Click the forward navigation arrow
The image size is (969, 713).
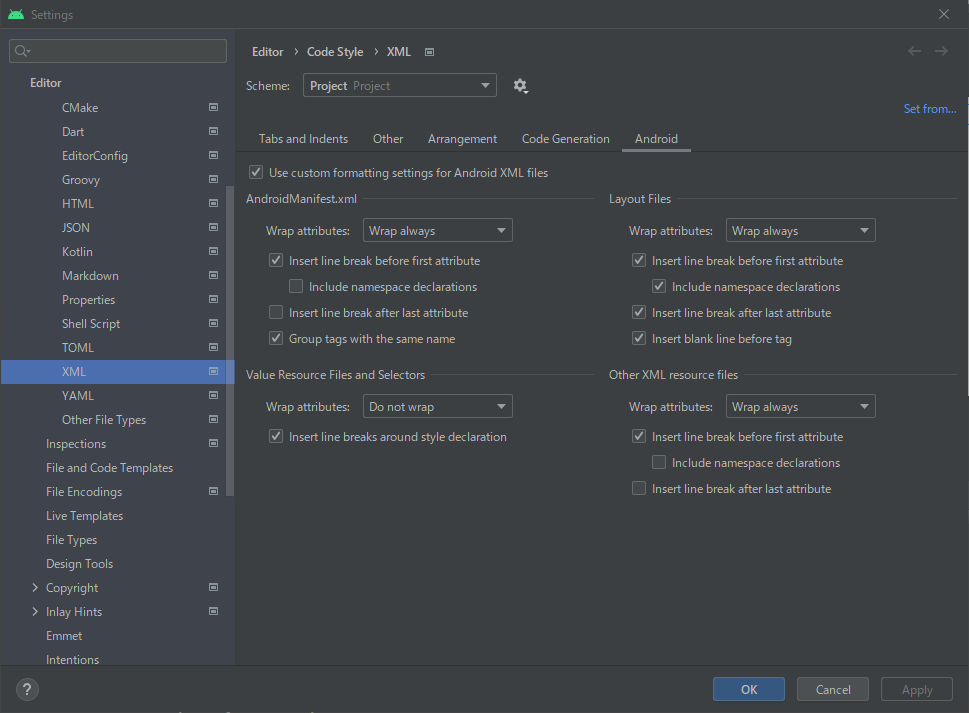click(x=941, y=51)
